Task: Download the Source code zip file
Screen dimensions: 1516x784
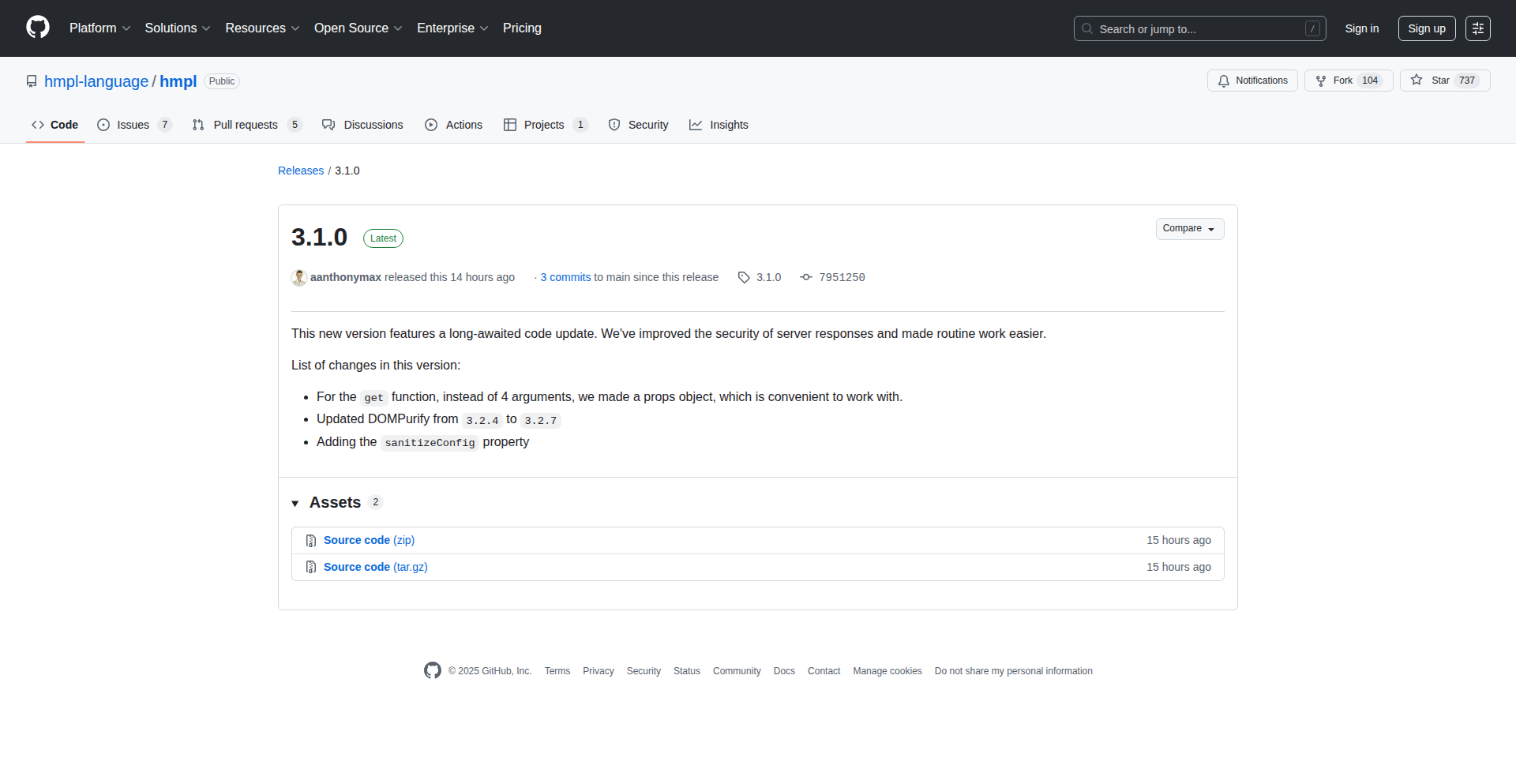Action: tap(368, 540)
